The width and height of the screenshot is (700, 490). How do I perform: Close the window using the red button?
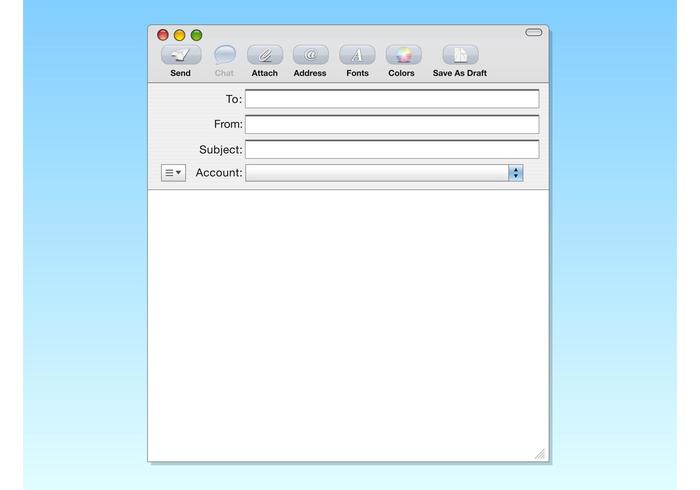(x=163, y=35)
